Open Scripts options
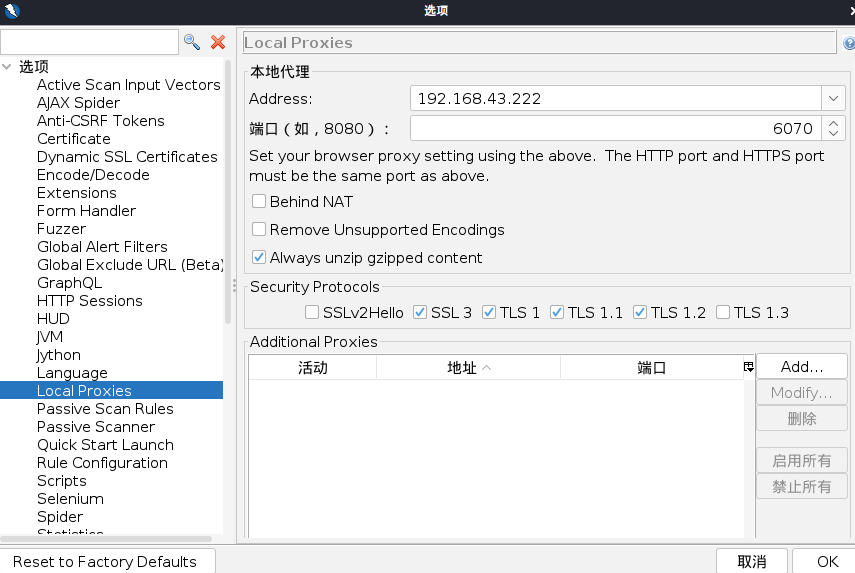This screenshot has width=855, height=573. pyautogui.click(x=62, y=480)
